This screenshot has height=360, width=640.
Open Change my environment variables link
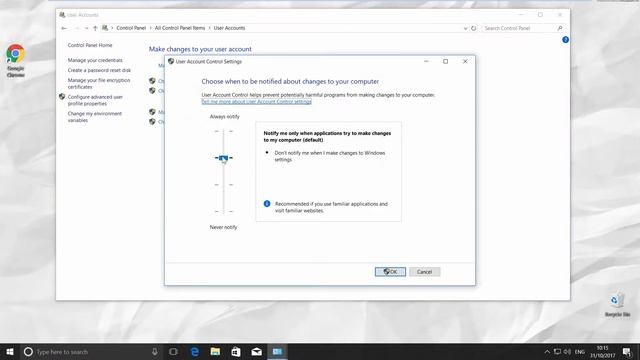(x=95, y=117)
